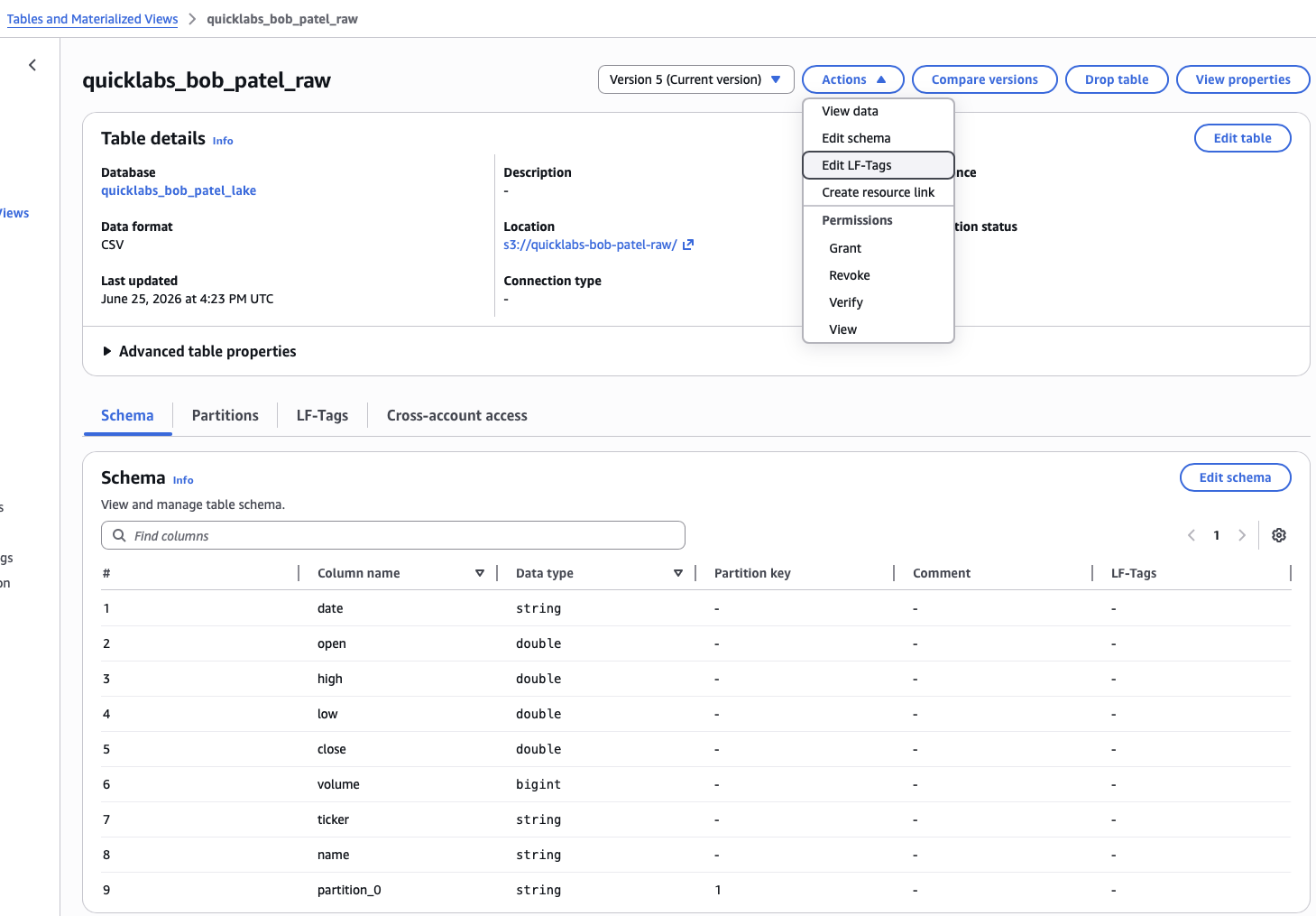Screen dimensions: 1316x916
Task: Select the 'ticker' column name cell
Action: coord(333,819)
